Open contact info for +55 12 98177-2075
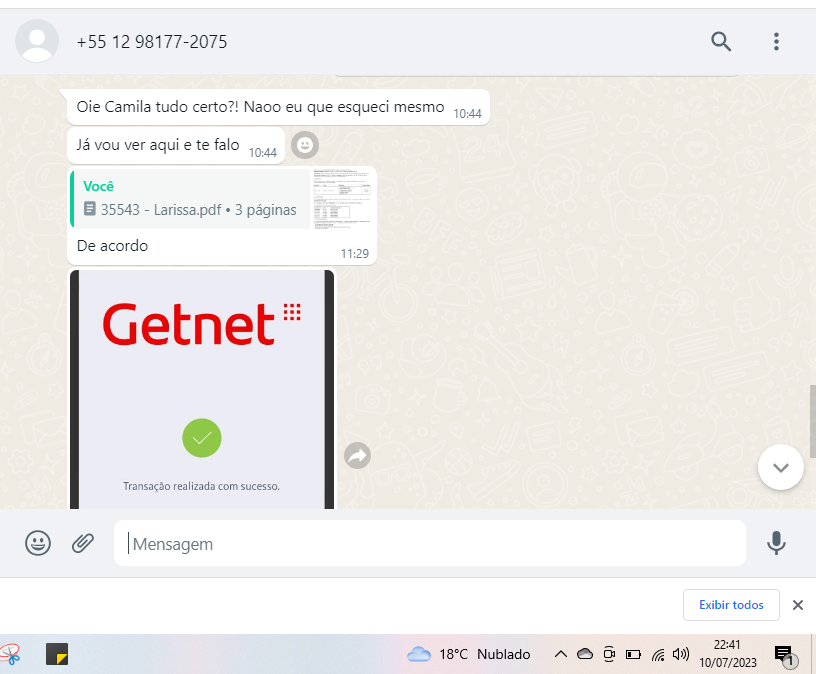The image size is (816, 674). [152, 42]
